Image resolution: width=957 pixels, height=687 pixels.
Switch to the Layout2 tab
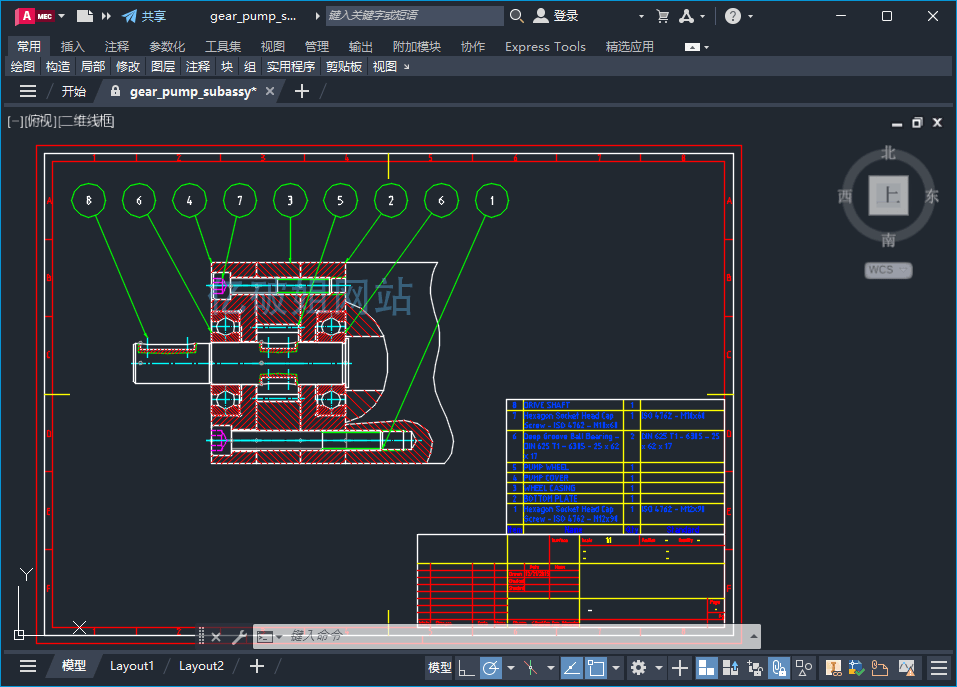[x=201, y=666]
